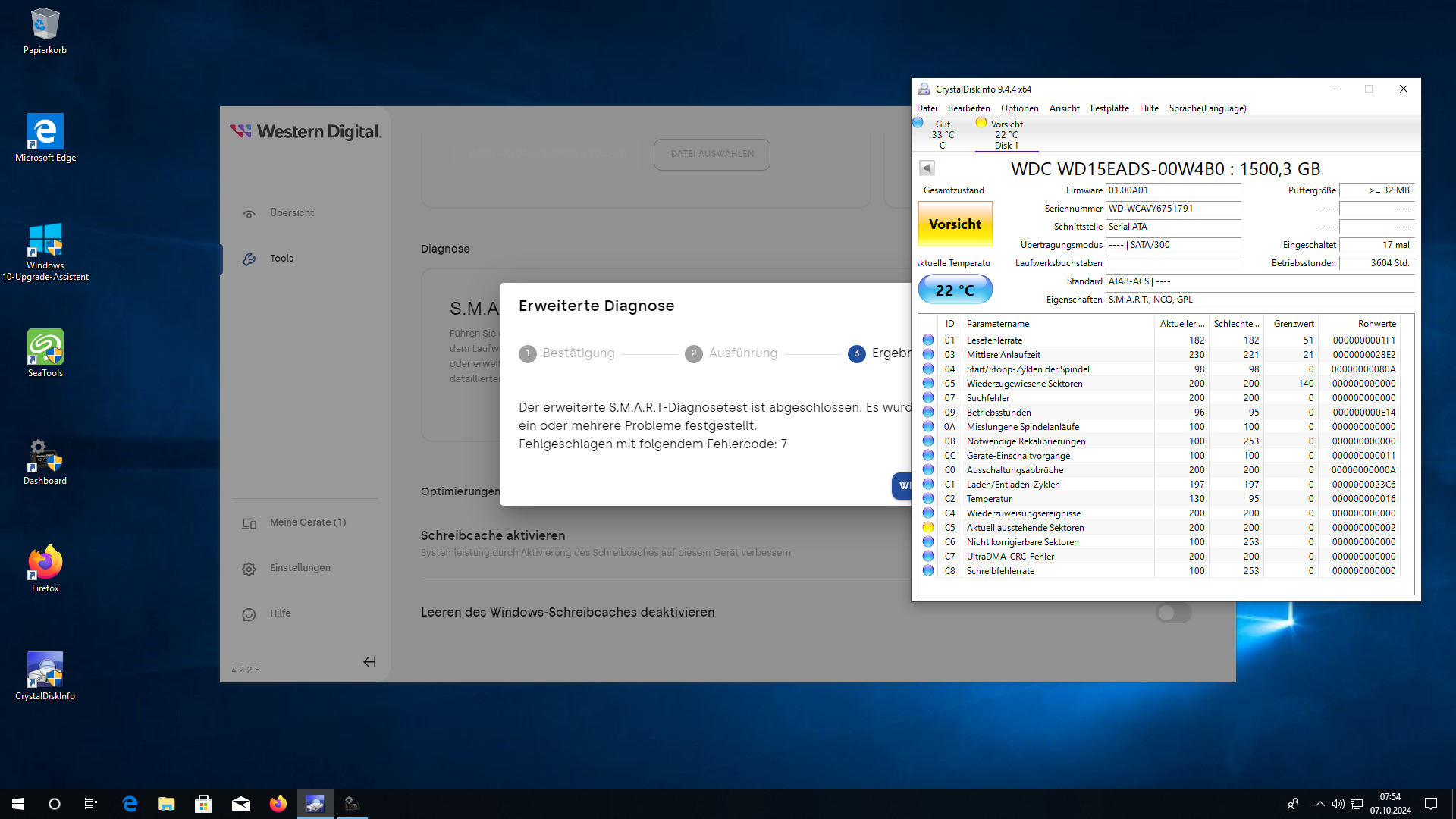
Task: Click the Vorsicht health status button
Action: 955,224
